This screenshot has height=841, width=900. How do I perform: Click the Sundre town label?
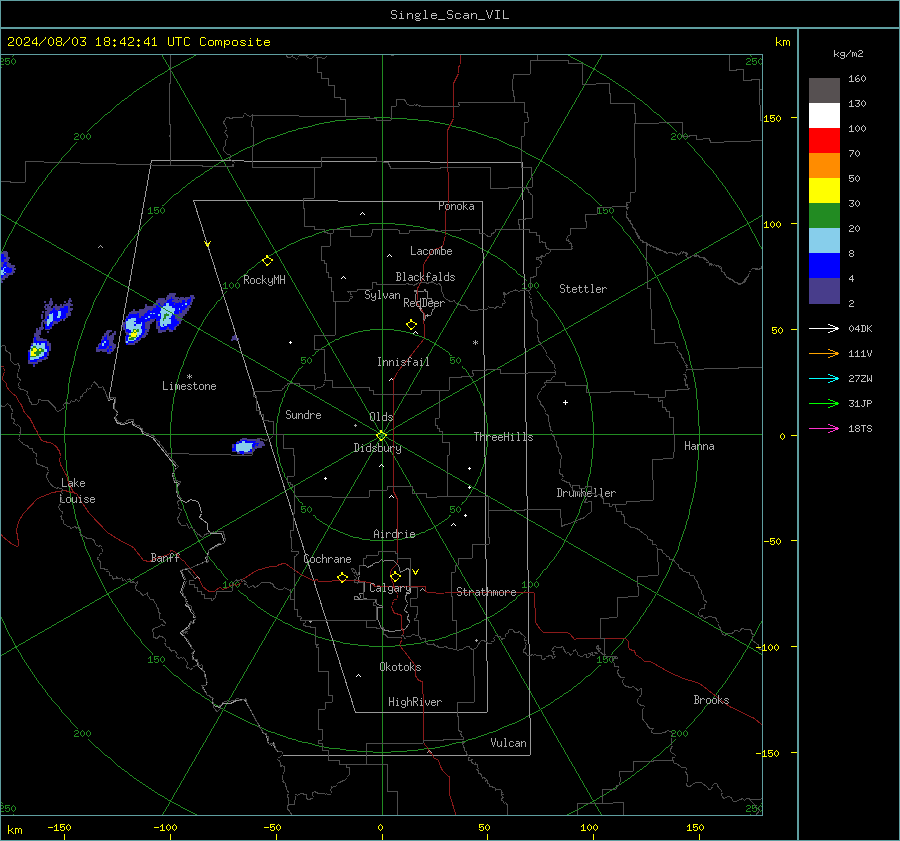pyautogui.click(x=303, y=415)
